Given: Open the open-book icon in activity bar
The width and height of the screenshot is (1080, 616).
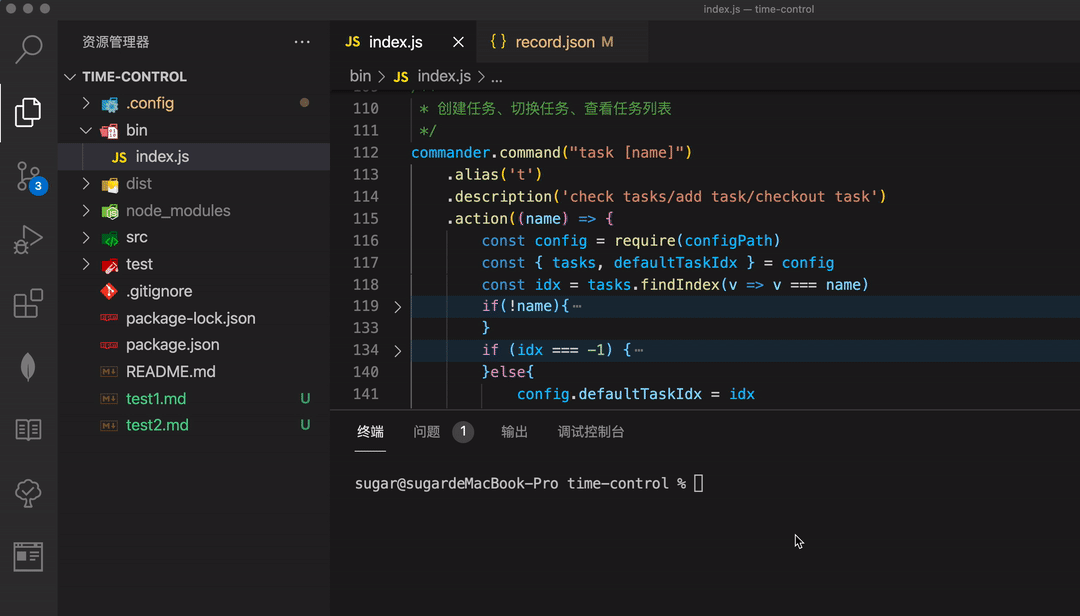Looking at the screenshot, I should coord(28,429).
